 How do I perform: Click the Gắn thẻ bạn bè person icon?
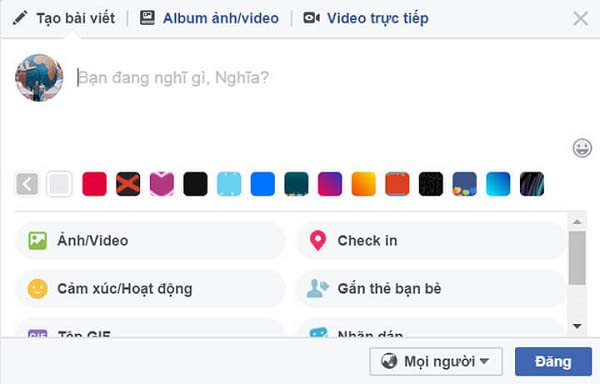tap(318, 288)
